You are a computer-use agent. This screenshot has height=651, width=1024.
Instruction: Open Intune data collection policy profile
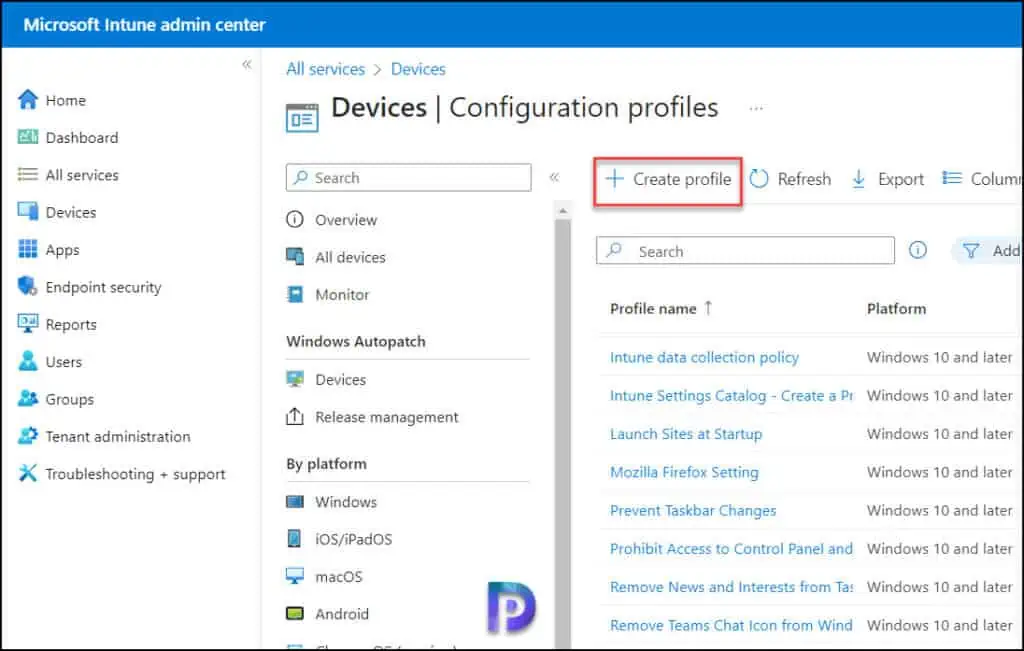[x=704, y=357]
